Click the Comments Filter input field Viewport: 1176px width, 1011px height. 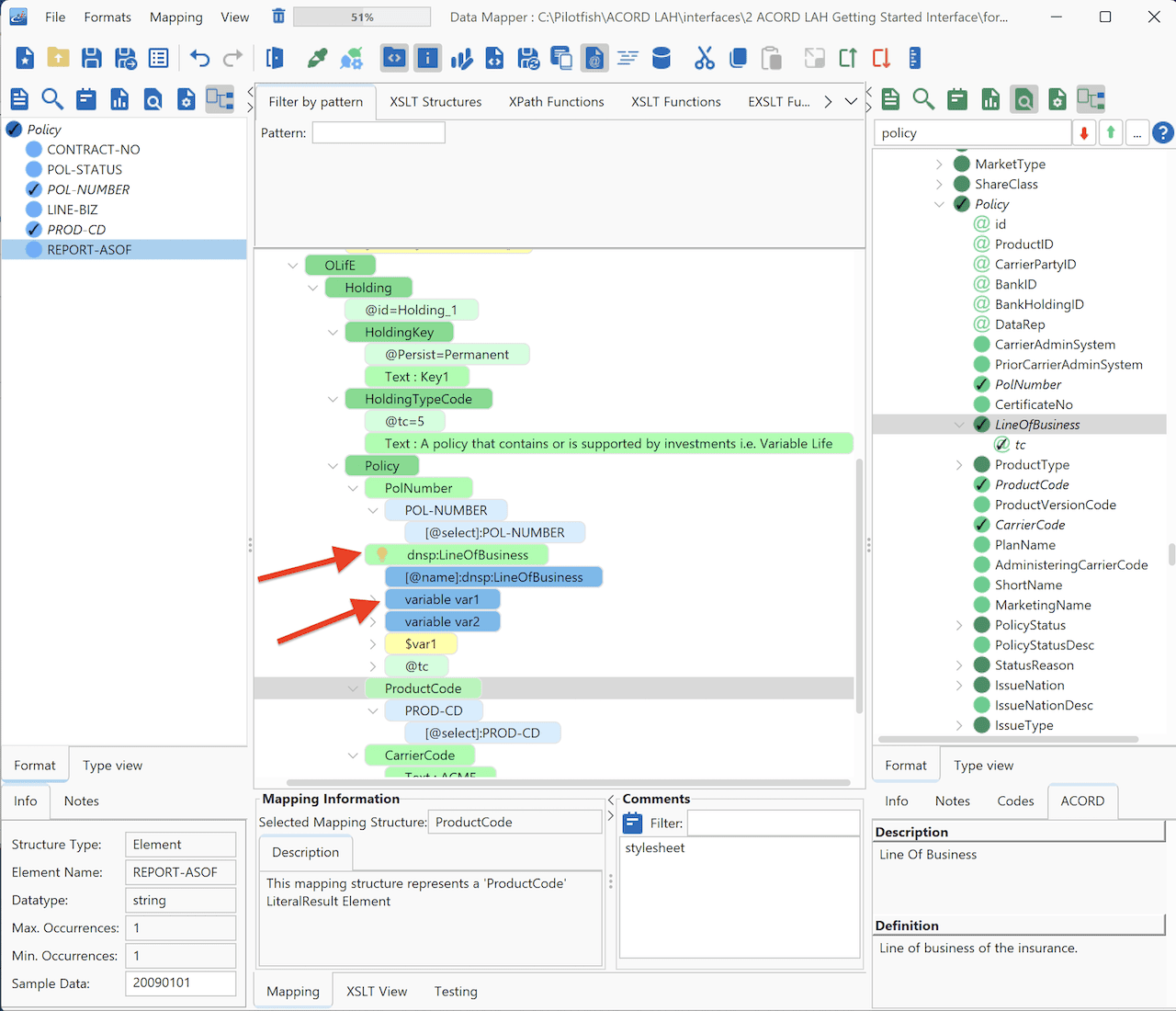[774, 823]
